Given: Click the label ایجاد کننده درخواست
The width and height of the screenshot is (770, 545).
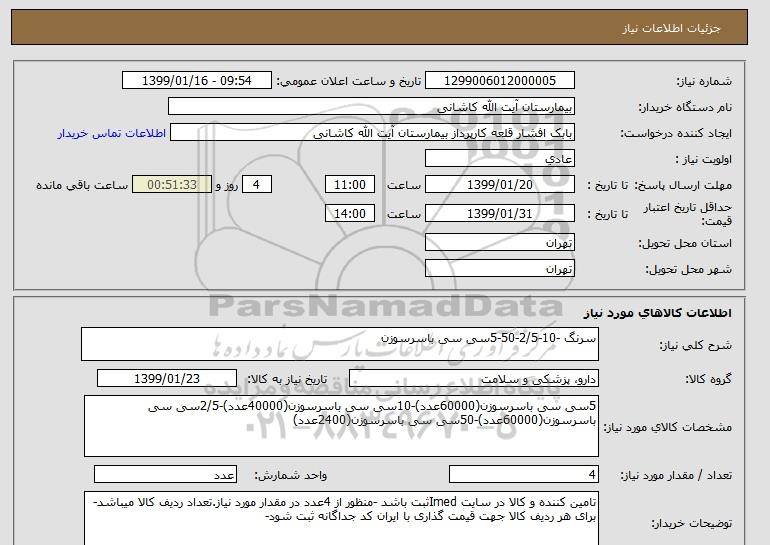Looking at the screenshot, I should pyautogui.click(x=676, y=133).
